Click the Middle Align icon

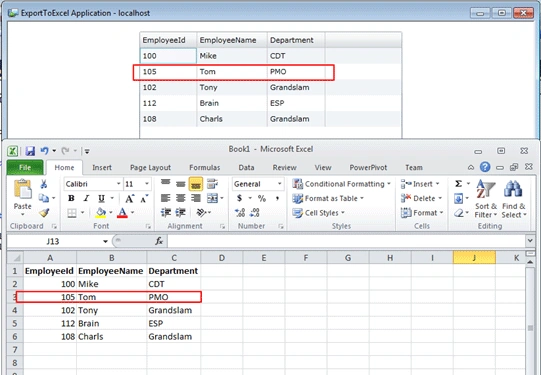point(181,184)
